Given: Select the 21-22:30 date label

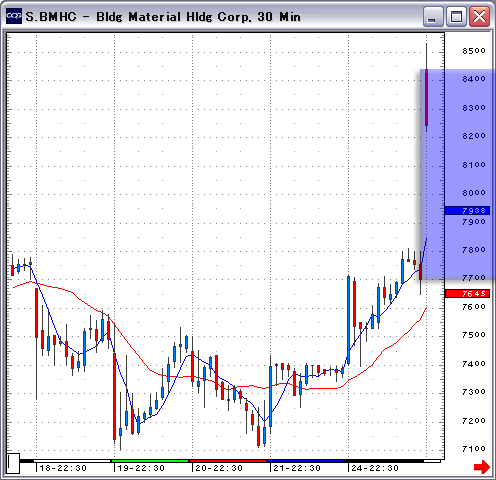Looking at the screenshot, I should pos(297,468).
